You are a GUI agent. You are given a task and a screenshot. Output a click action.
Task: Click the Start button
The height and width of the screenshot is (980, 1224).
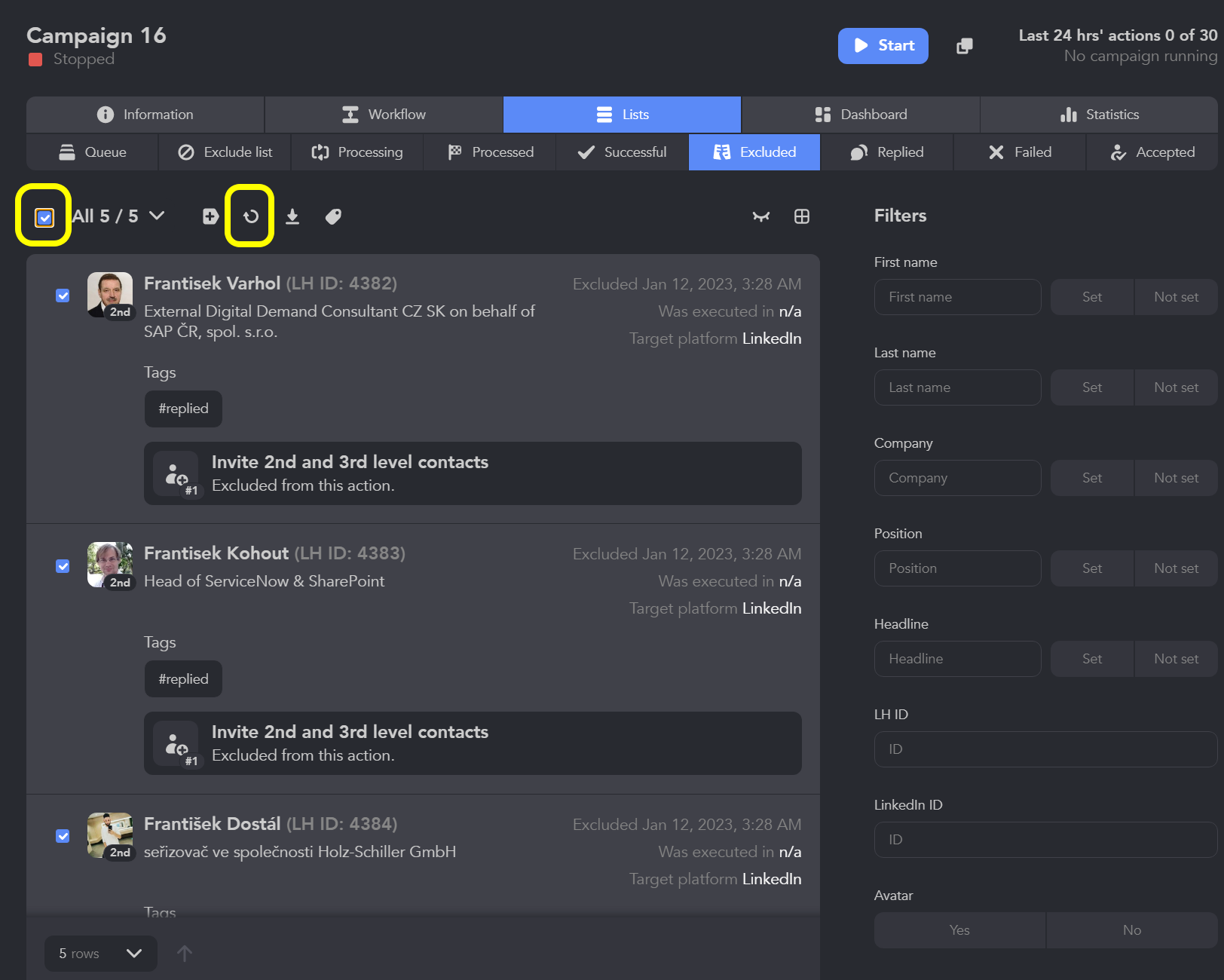click(883, 45)
